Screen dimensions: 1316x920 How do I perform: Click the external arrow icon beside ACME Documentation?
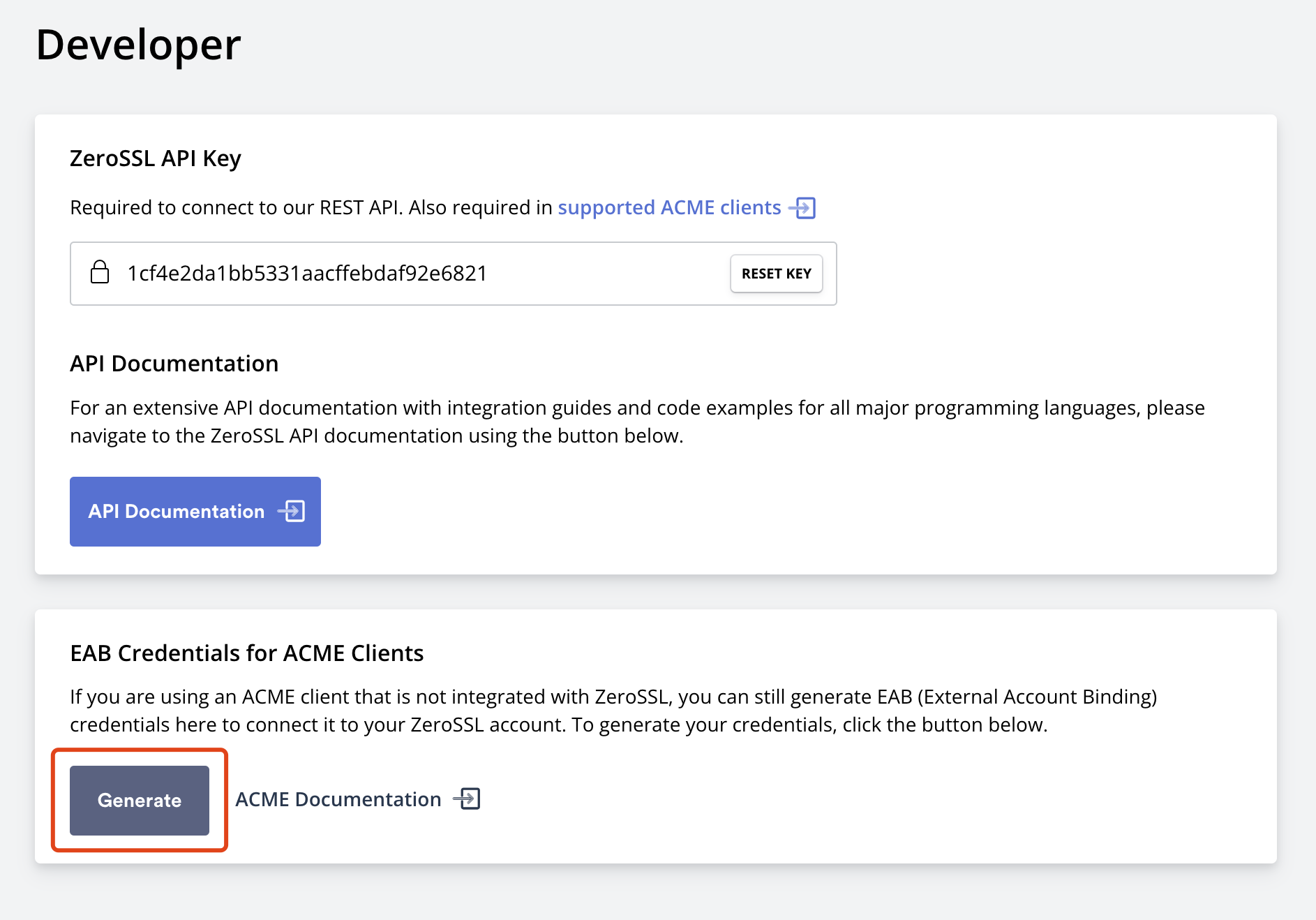click(467, 799)
